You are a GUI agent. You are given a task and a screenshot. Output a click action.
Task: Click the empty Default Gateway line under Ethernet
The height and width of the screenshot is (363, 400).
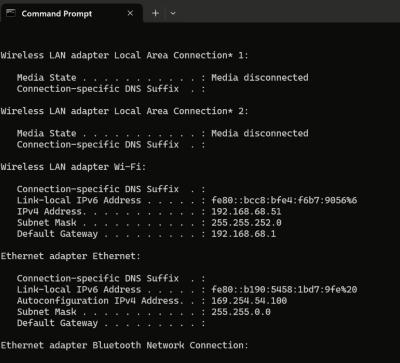click(x=111, y=323)
